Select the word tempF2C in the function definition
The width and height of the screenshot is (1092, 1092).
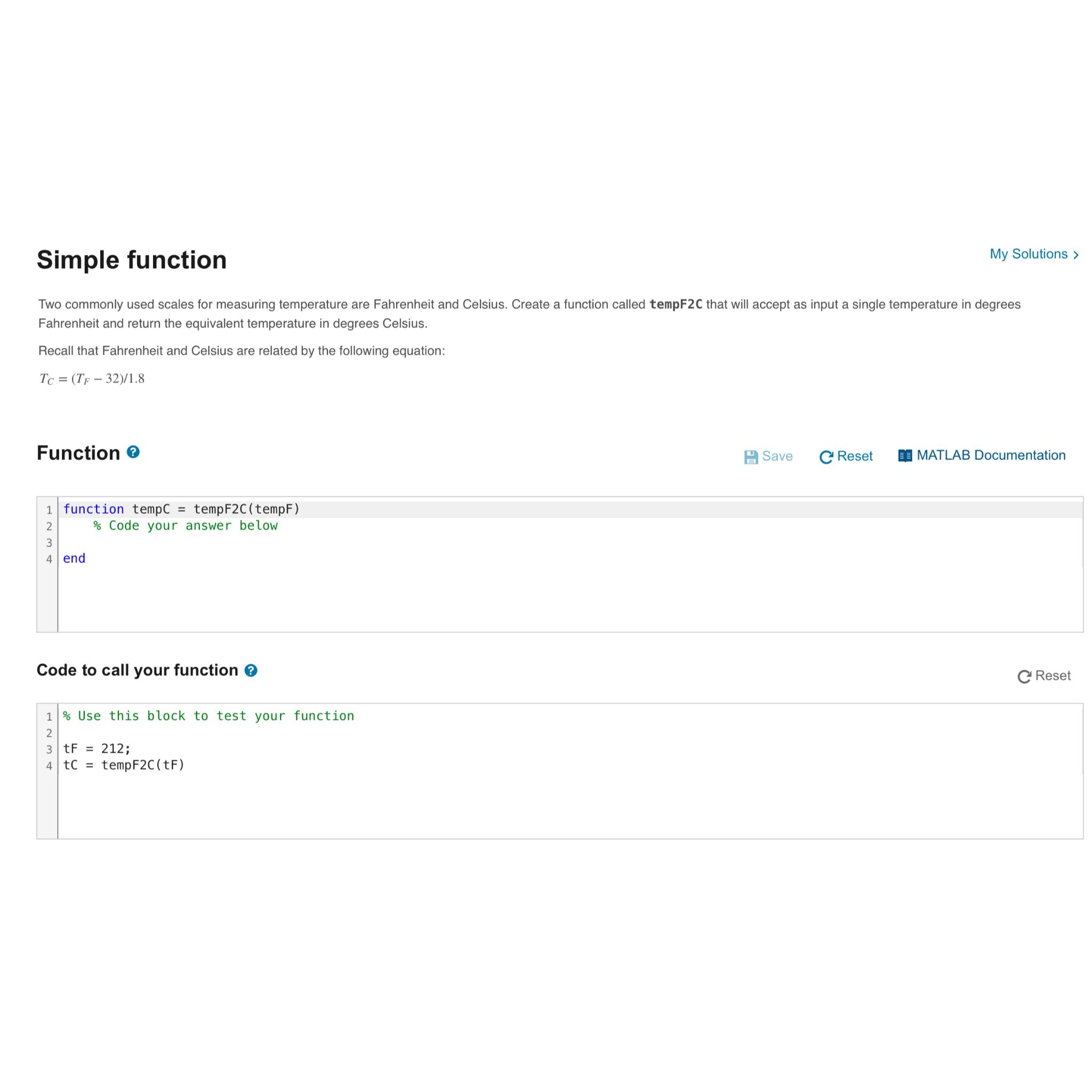click(x=222, y=509)
